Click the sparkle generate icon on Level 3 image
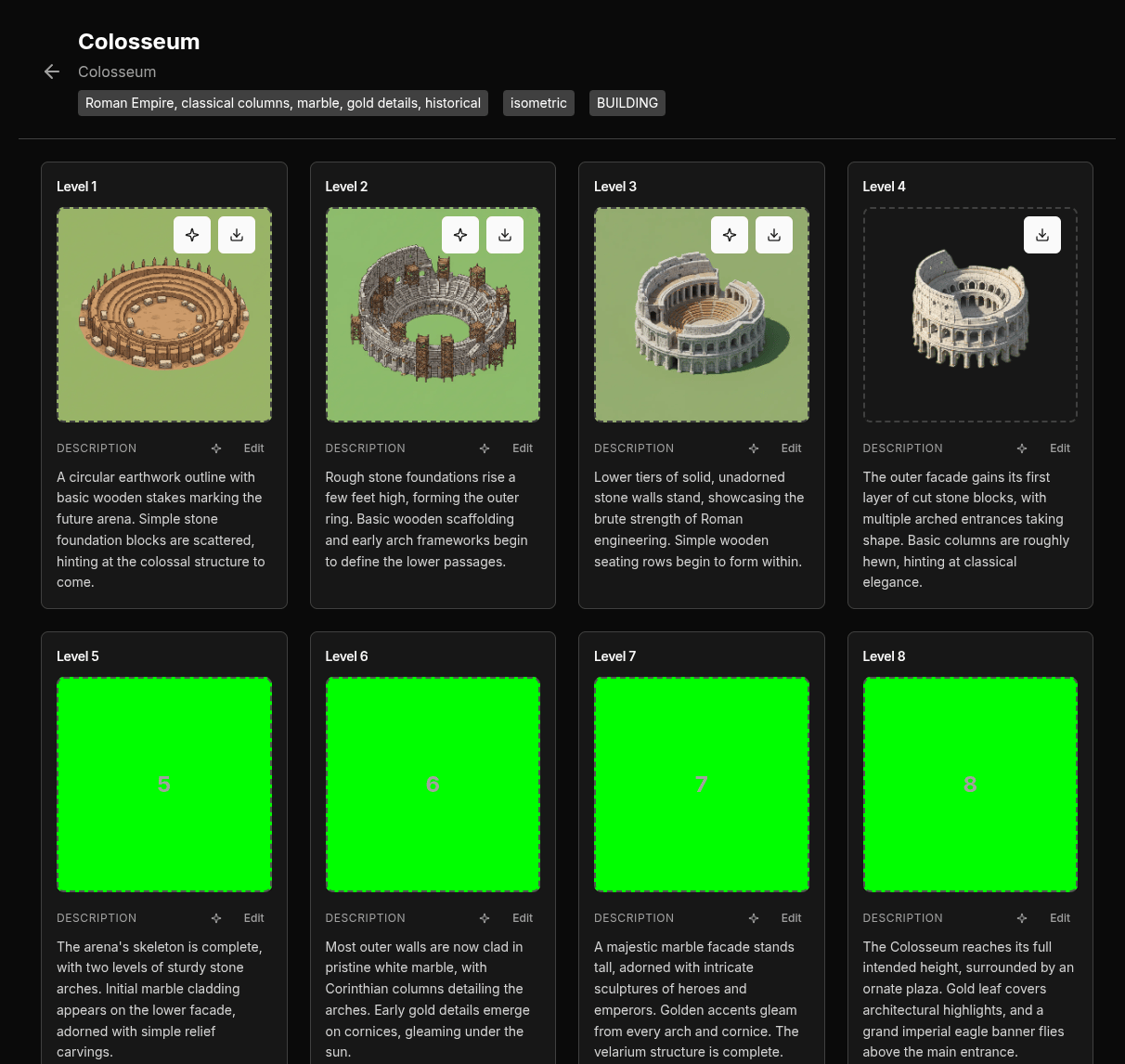1125x1064 pixels. 730,235
